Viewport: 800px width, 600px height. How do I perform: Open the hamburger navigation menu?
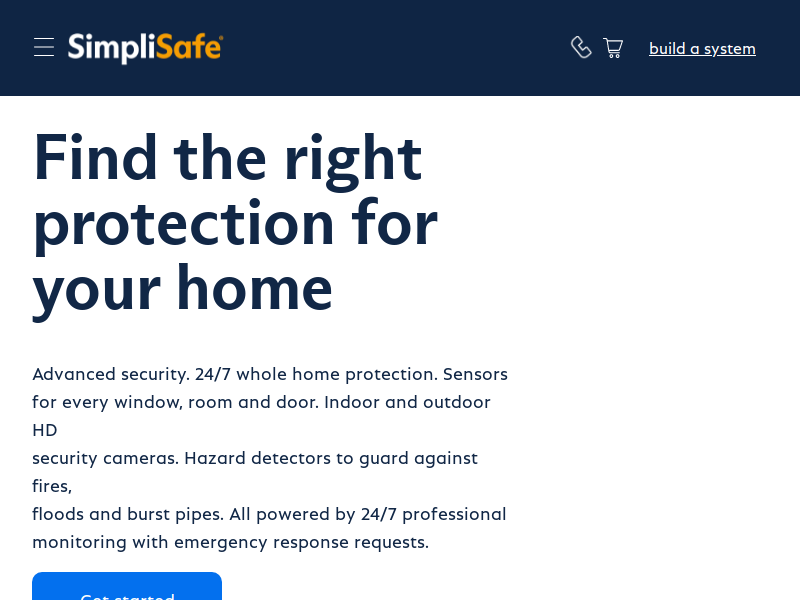(x=44, y=47)
